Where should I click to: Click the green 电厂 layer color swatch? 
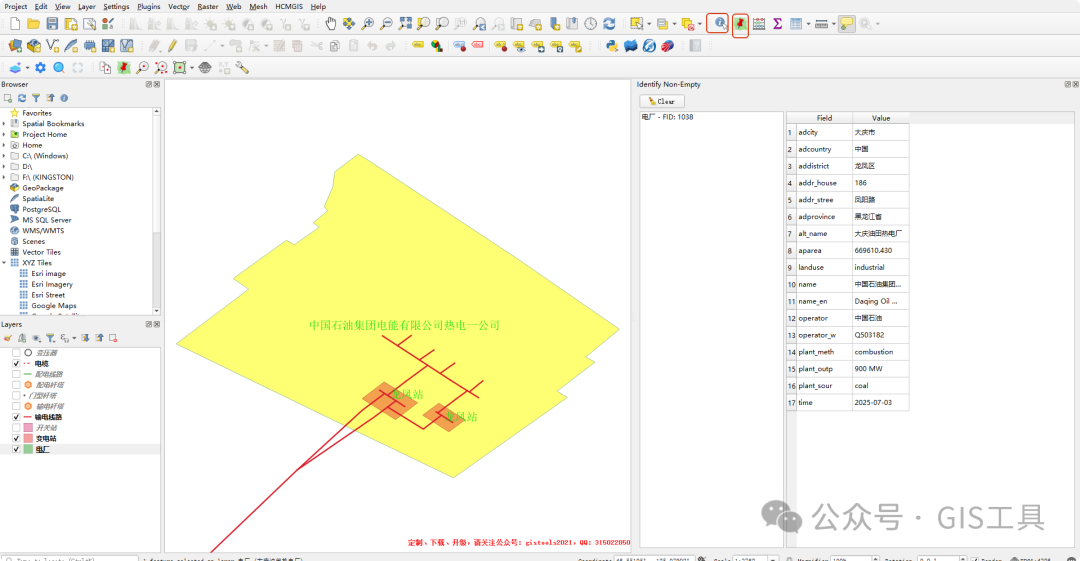click(28, 449)
